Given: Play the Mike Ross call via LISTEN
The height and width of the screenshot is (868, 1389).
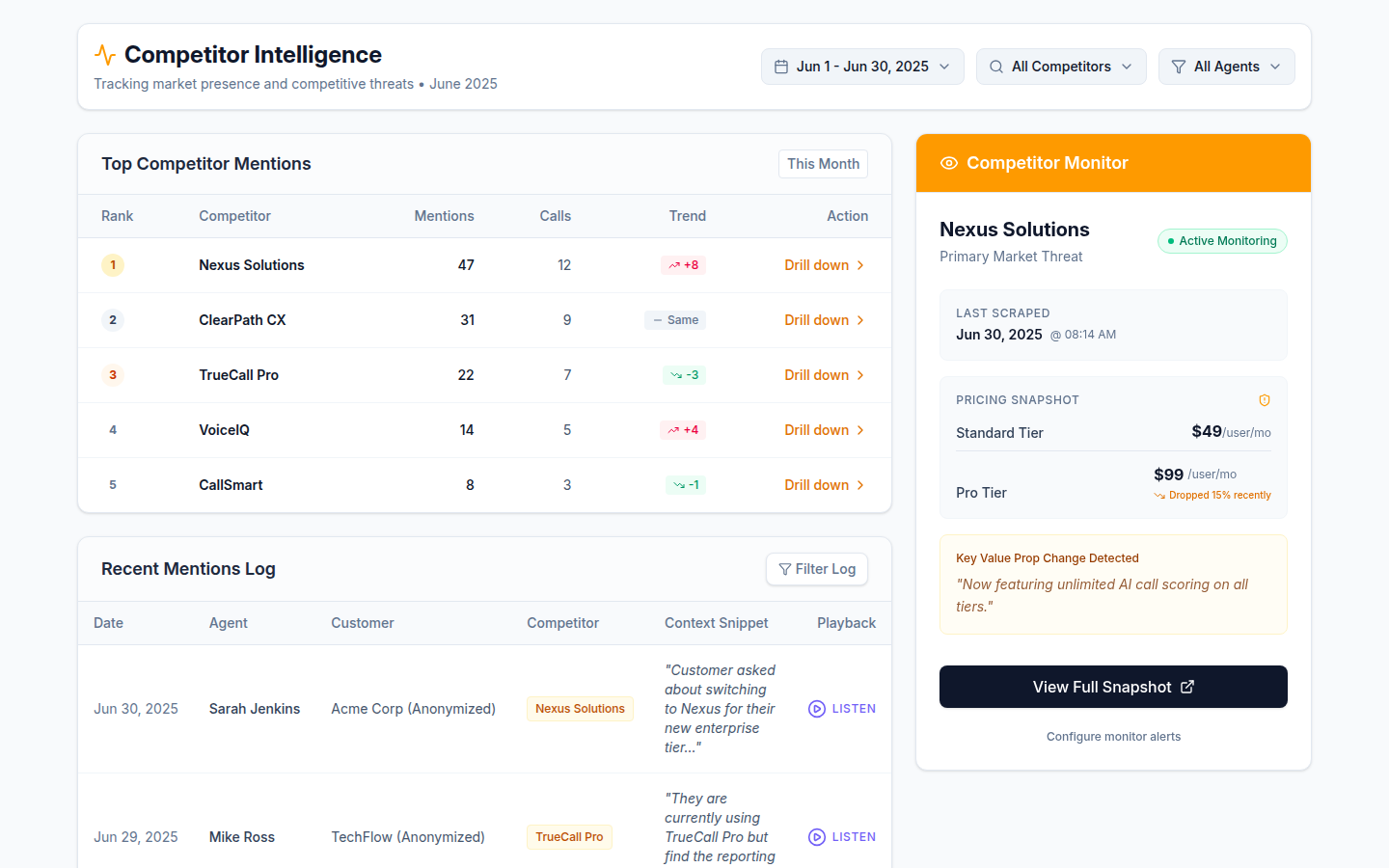Looking at the screenshot, I should [842, 837].
